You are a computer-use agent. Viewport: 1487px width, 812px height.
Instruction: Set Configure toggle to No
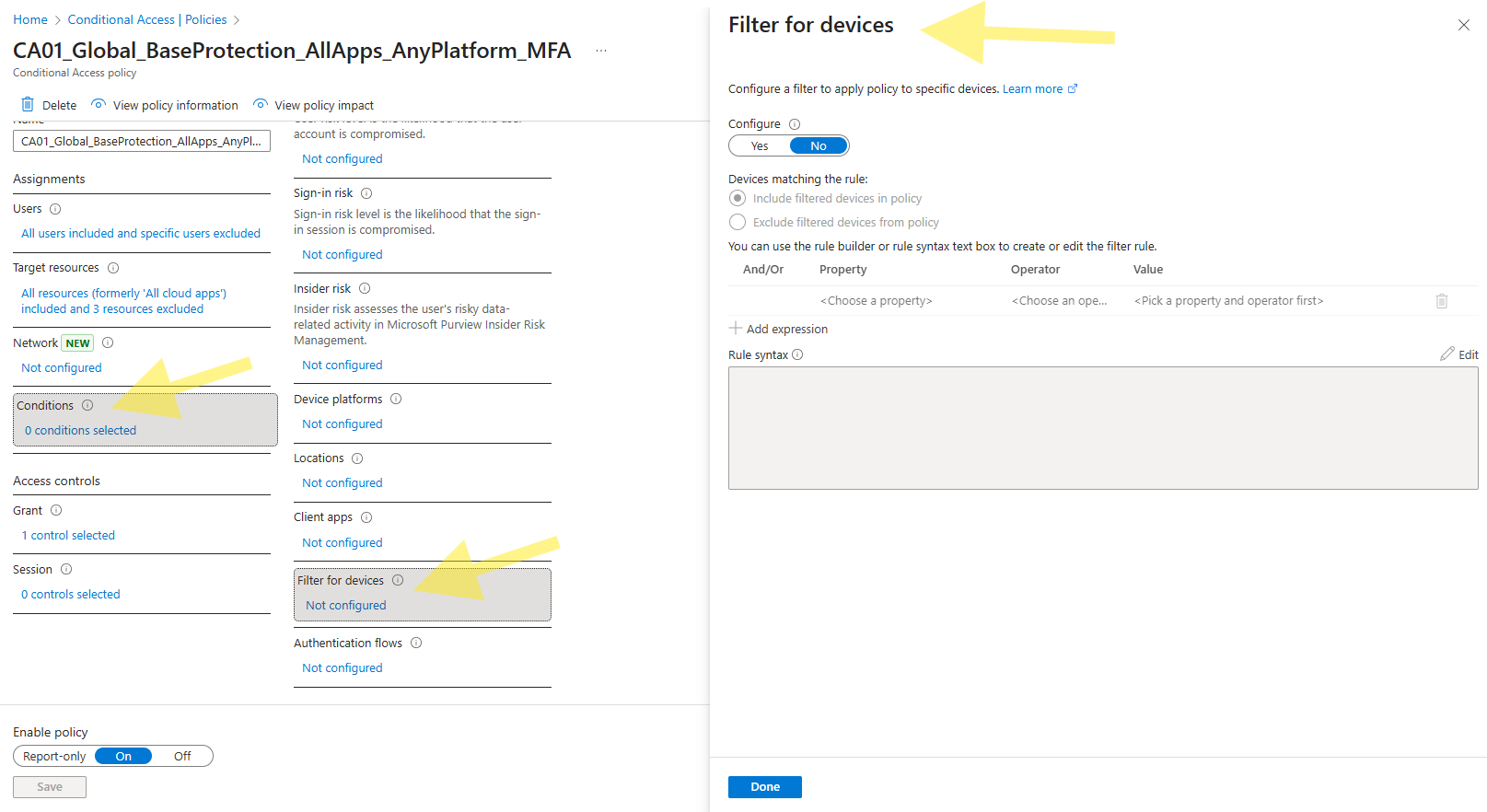click(819, 145)
